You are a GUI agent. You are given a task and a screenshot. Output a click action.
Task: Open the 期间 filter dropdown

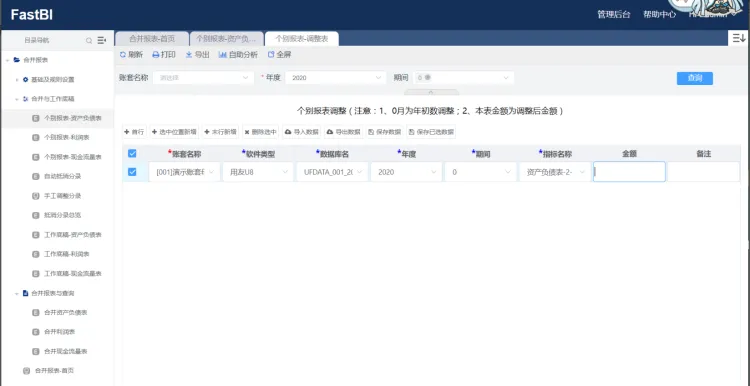coord(463,77)
